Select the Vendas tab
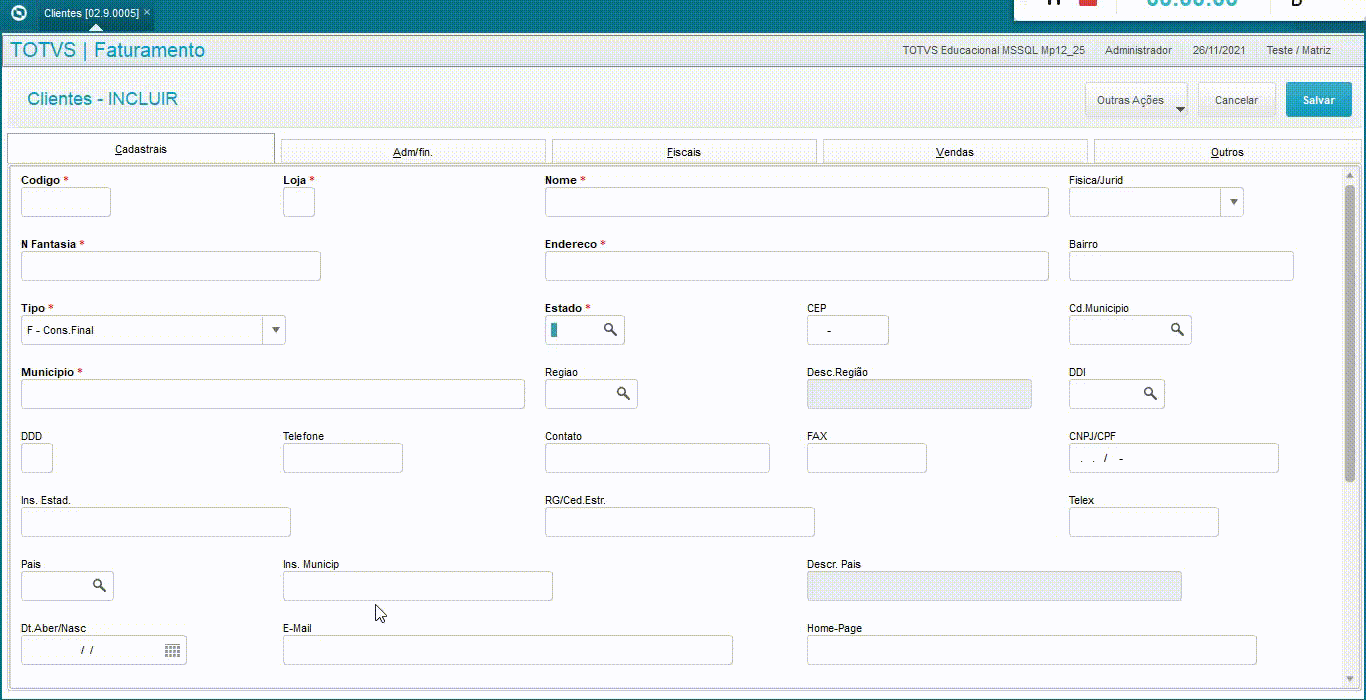1366x700 pixels. [x=955, y=152]
